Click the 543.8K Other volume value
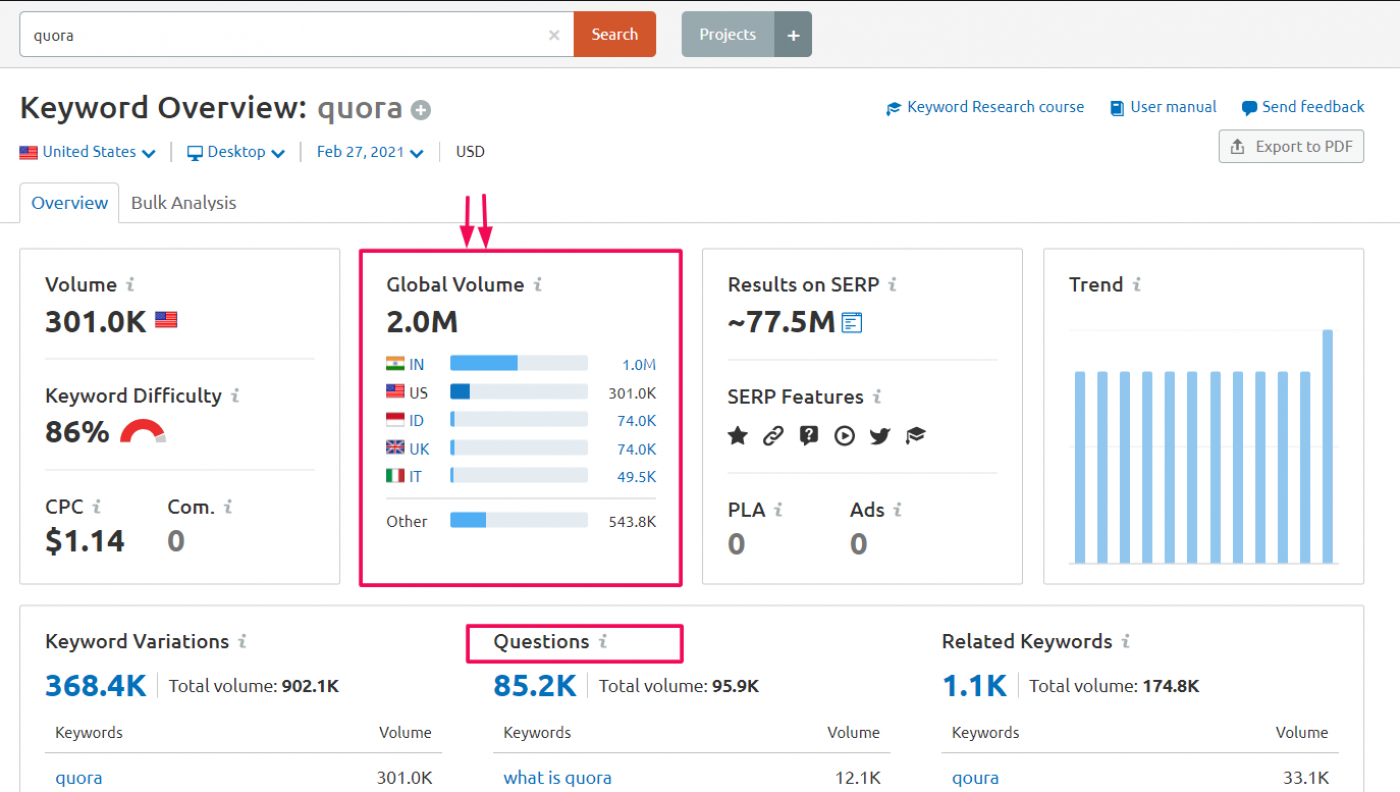Image resolution: width=1400 pixels, height=792 pixels. coord(632,521)
